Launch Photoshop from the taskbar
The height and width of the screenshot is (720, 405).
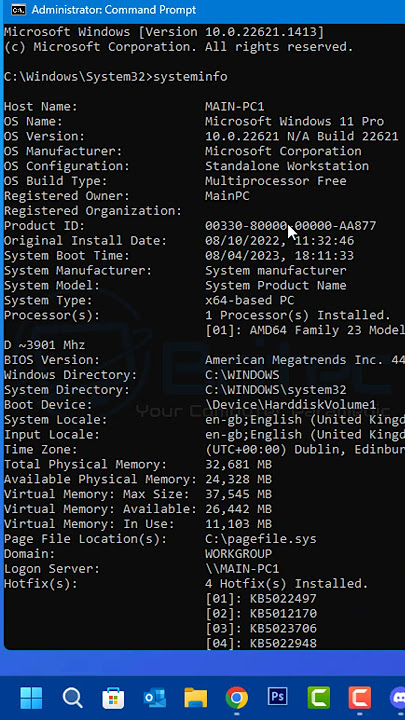coord(277,697)
